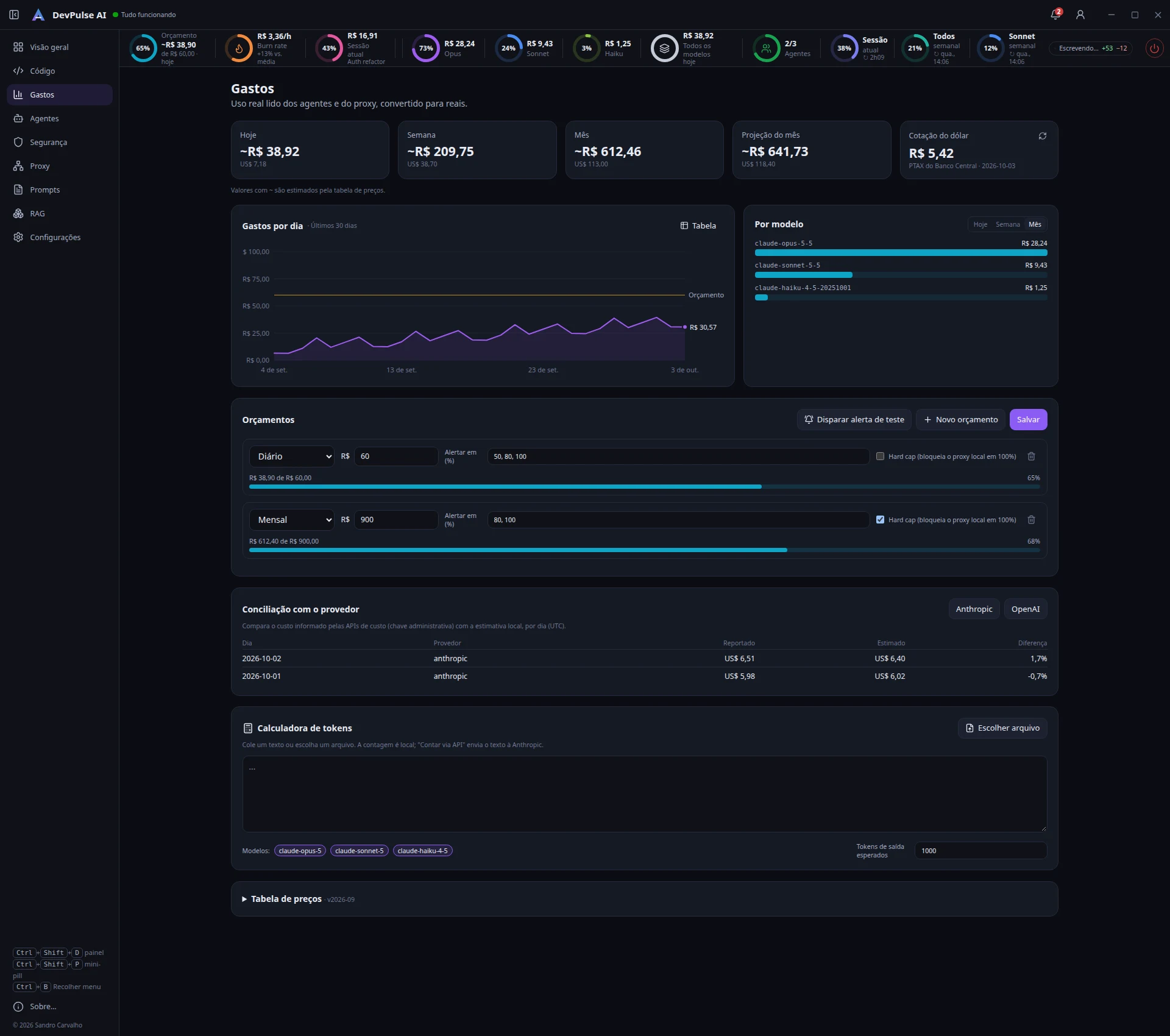Screen dimensions: 1170x1036
Task: Click the DevPulse AI logo
Action: pyautogui.click(x=38, y=15)
